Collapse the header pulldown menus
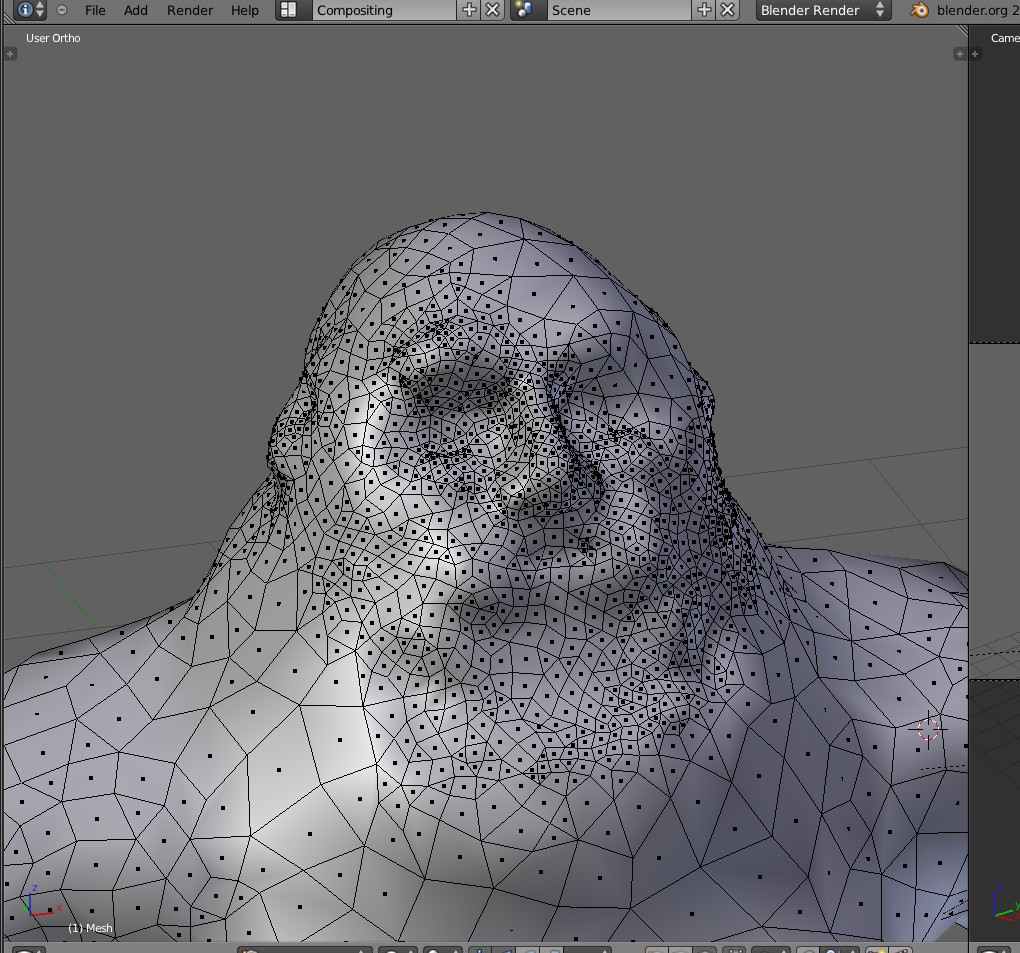The image size is (1020, 953). pos(62,10)
